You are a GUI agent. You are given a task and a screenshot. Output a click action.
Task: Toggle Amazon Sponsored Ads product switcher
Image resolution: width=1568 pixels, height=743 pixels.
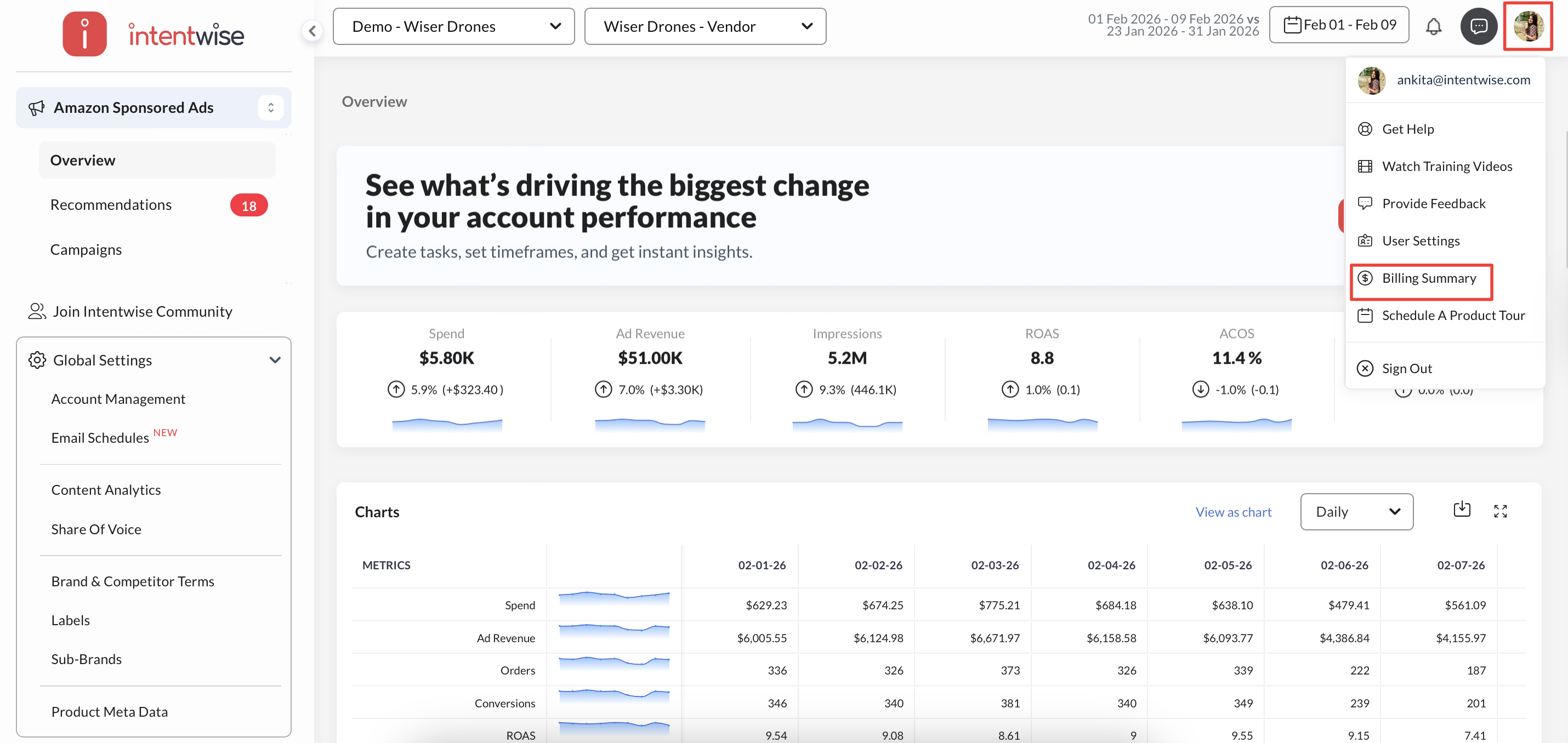pos(271,108)
